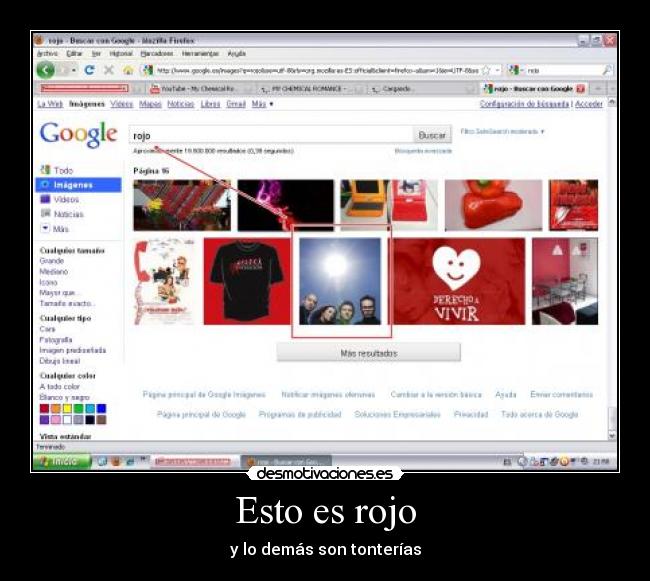Filter by Grande size
The height and width of the screenshot is (581, 650).
51,261
